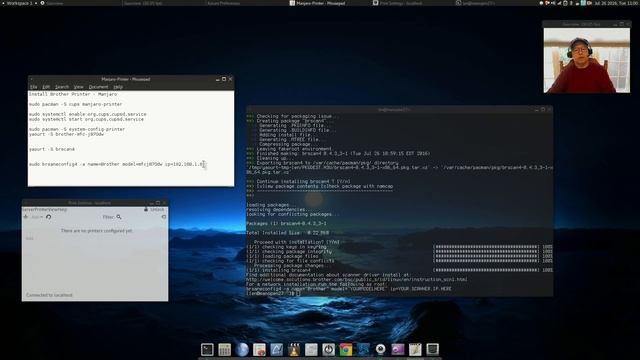
Task: Click the 'Total Installed Size' line in terminal
Action: tap(288, 233)
